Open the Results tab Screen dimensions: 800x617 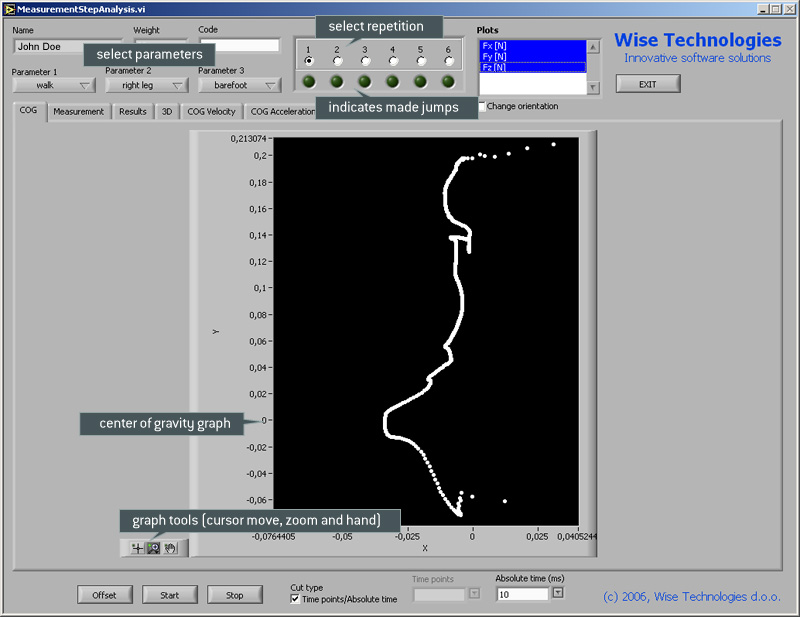tap(133, 111)
